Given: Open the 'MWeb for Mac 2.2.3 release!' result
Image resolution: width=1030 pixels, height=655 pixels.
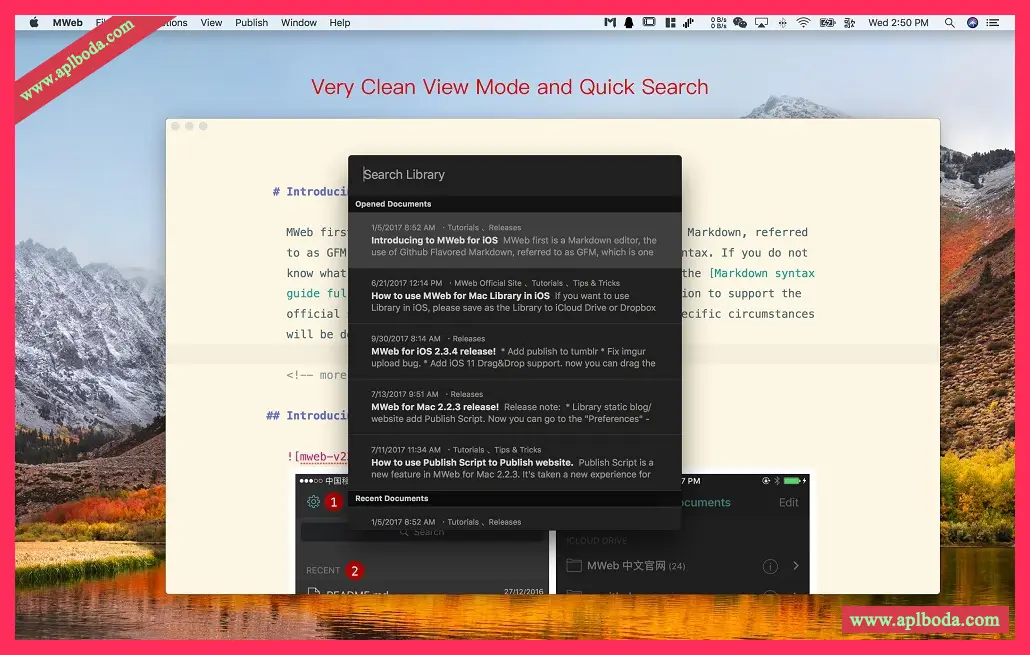Looking at the screenshot, I should pos(514,406).
